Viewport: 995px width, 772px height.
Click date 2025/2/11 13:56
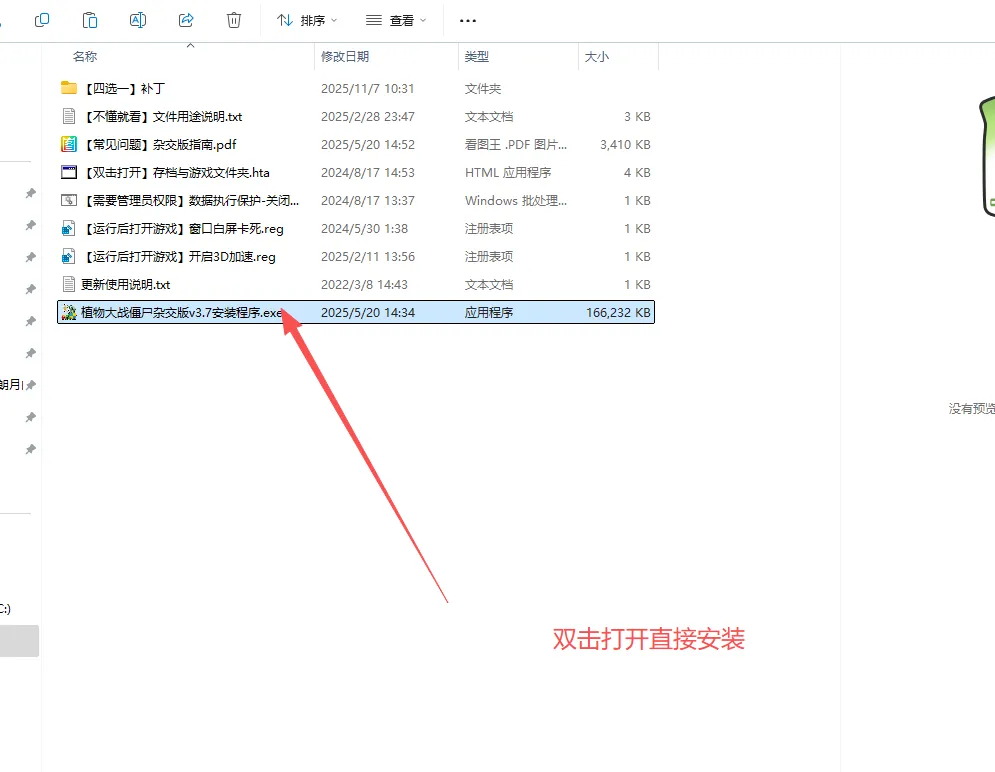click(x=368, y=256)
